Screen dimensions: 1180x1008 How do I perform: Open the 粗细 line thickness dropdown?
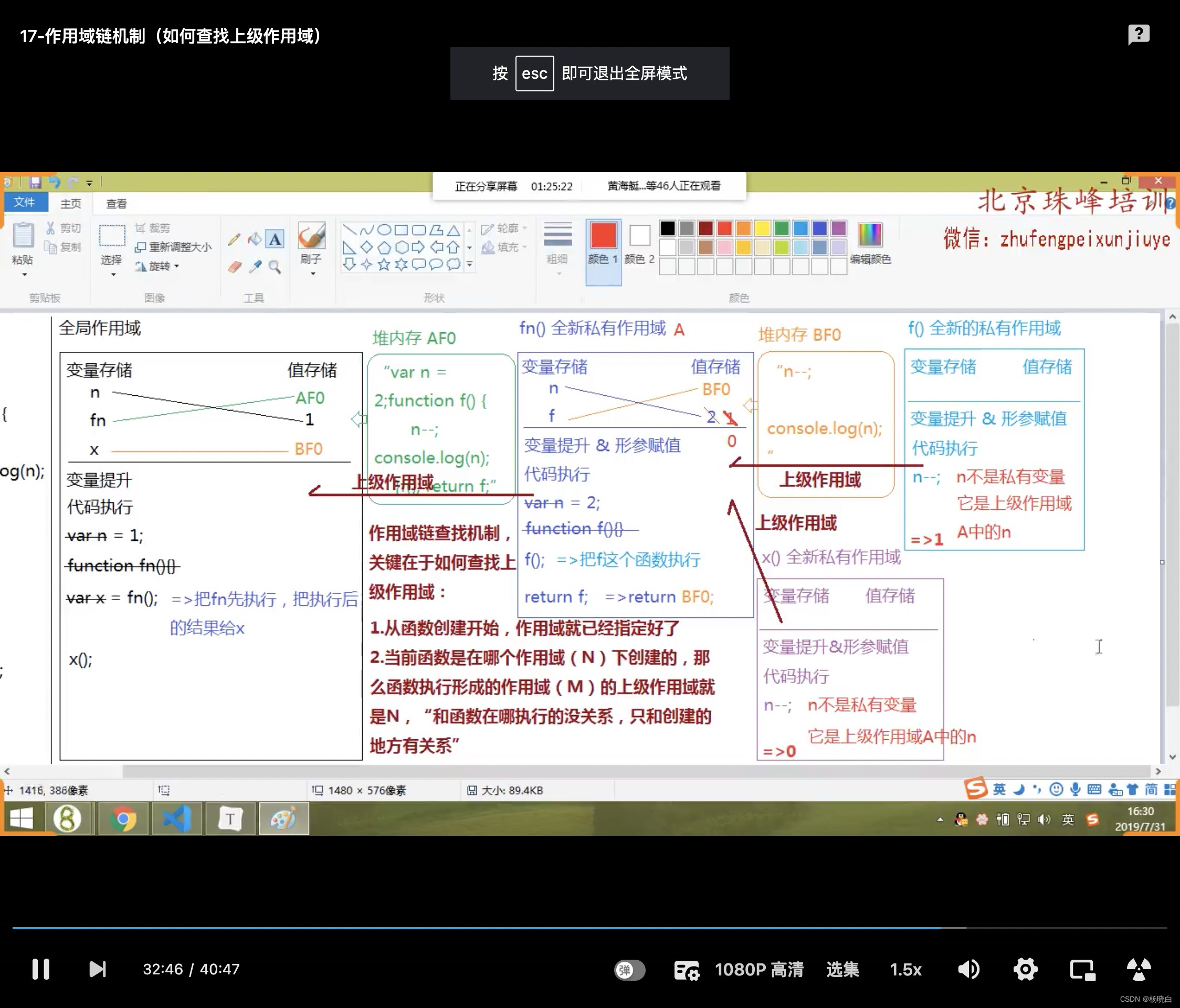coord(557,248)
